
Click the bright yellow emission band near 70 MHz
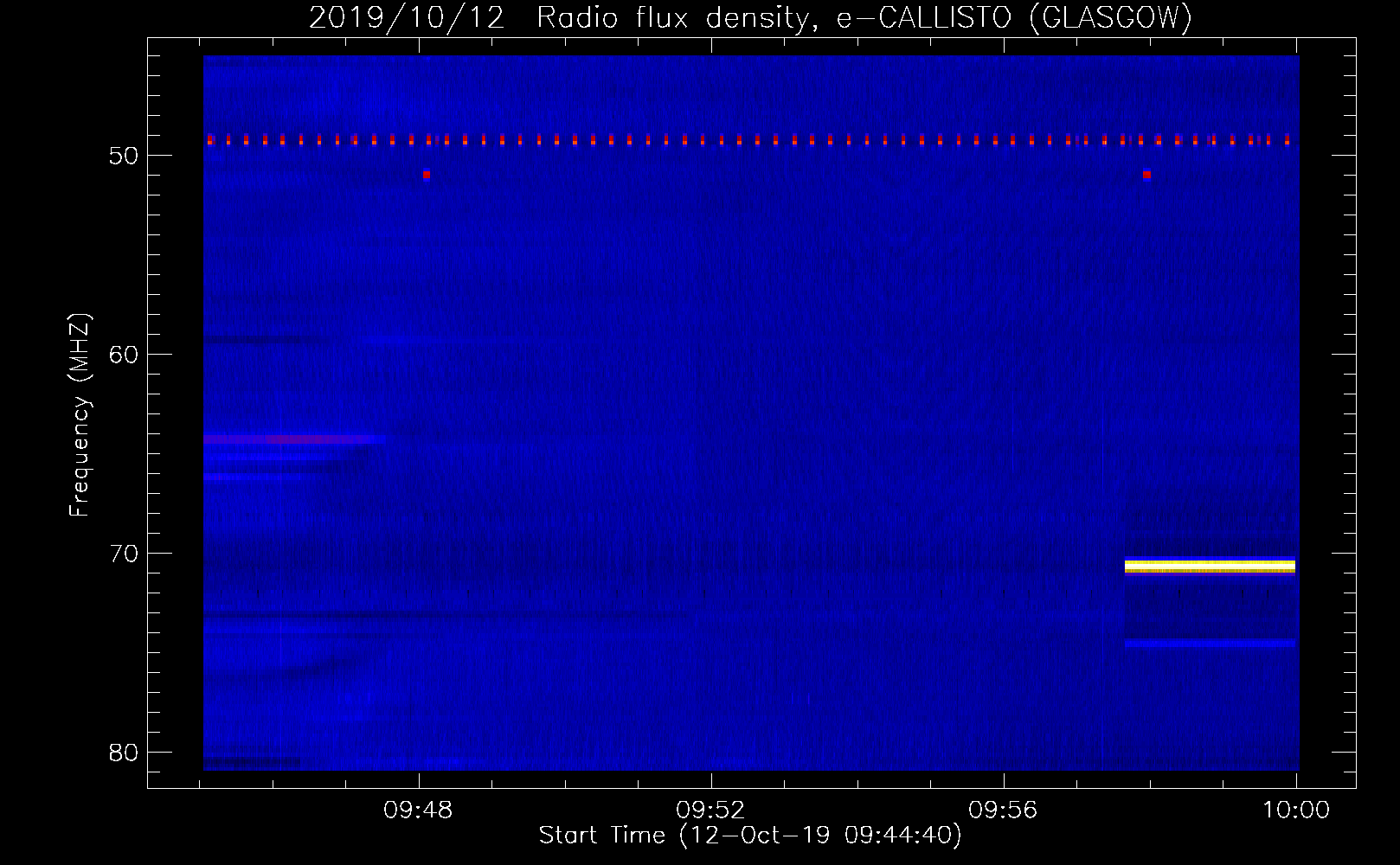[1210, 567]
